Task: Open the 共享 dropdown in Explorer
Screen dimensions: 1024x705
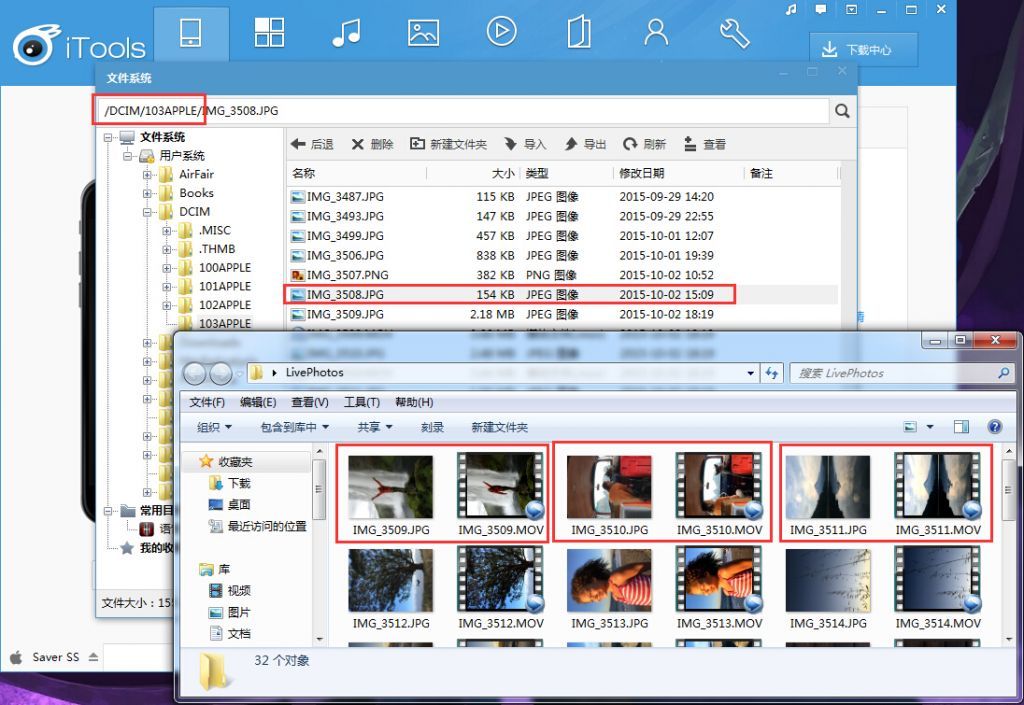Action: (x=375, y=427)
